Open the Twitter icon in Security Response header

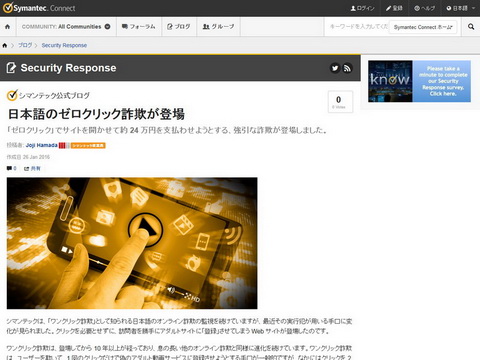(335, 68)
